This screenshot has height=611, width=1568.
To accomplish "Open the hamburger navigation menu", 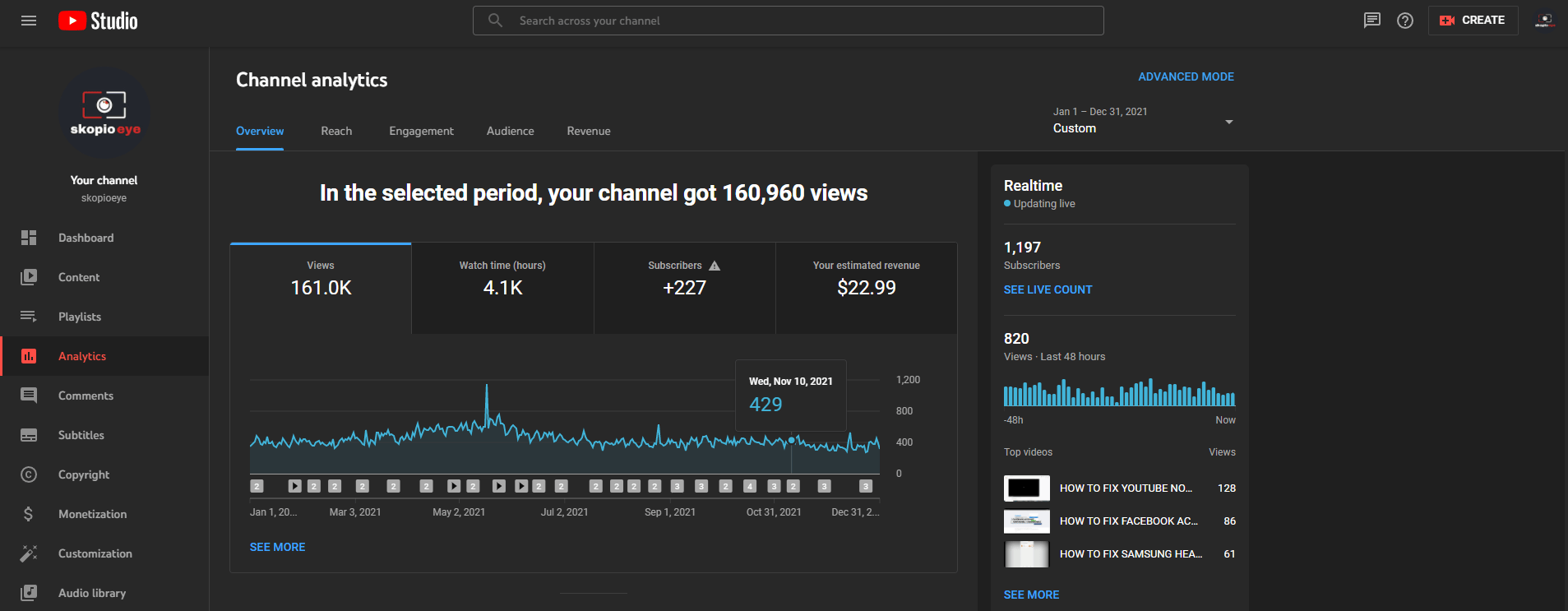I will click(x=29, y=21).
